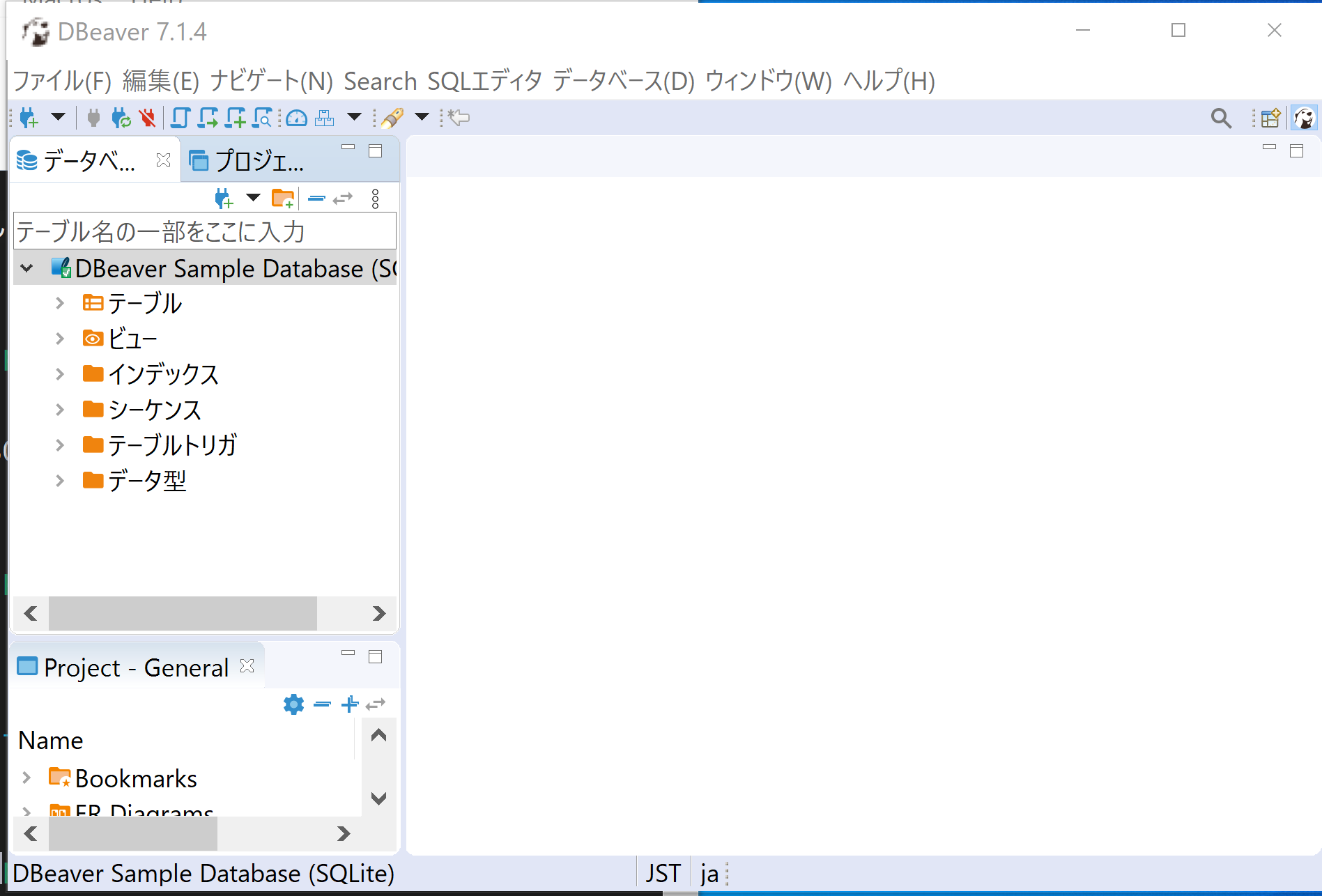Click navigator horizontal scrollbar right arrow
Screen dimensions: 1322x896
[378, 614]
